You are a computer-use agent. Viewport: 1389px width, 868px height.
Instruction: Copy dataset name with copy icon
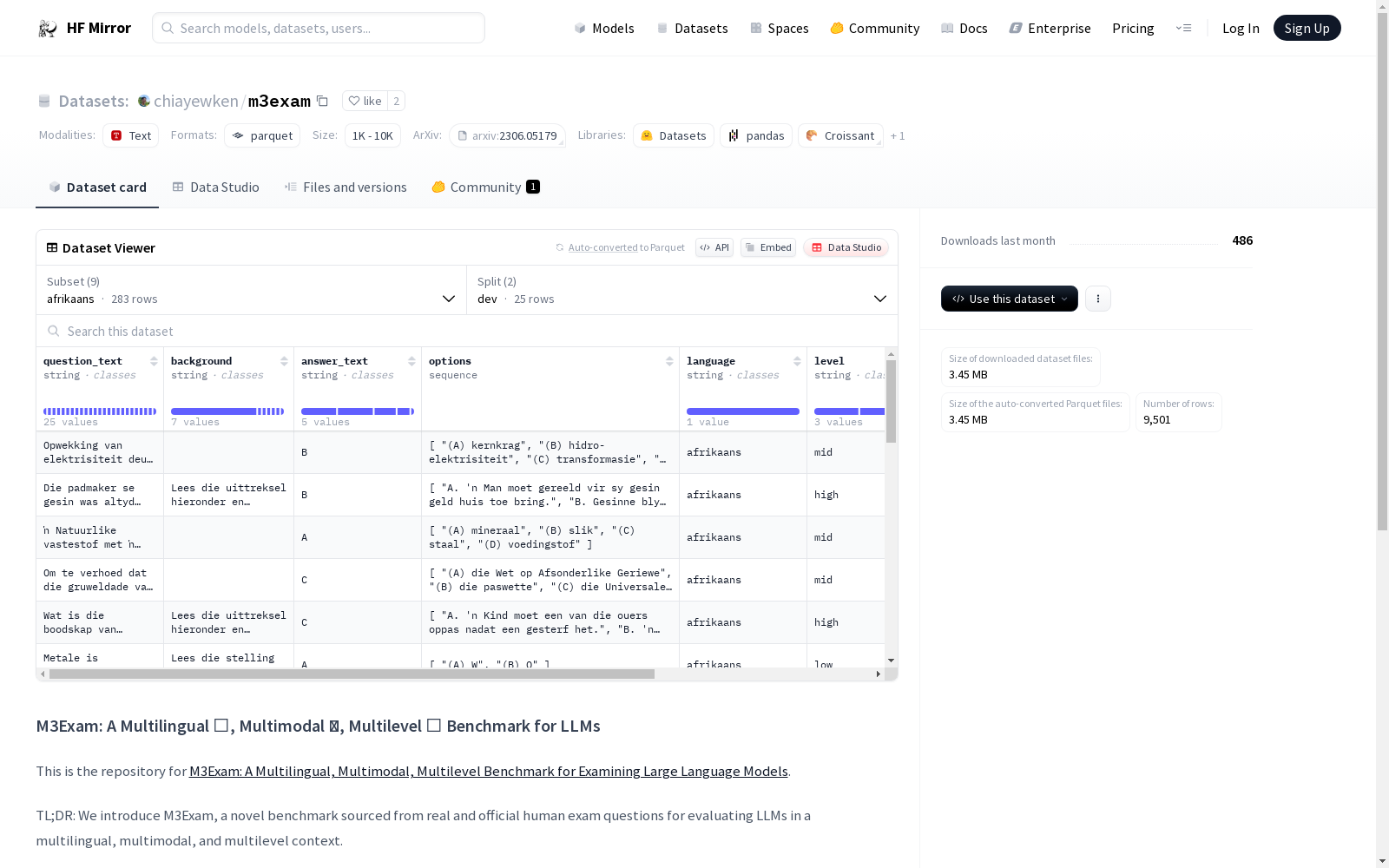click(322, 101)
